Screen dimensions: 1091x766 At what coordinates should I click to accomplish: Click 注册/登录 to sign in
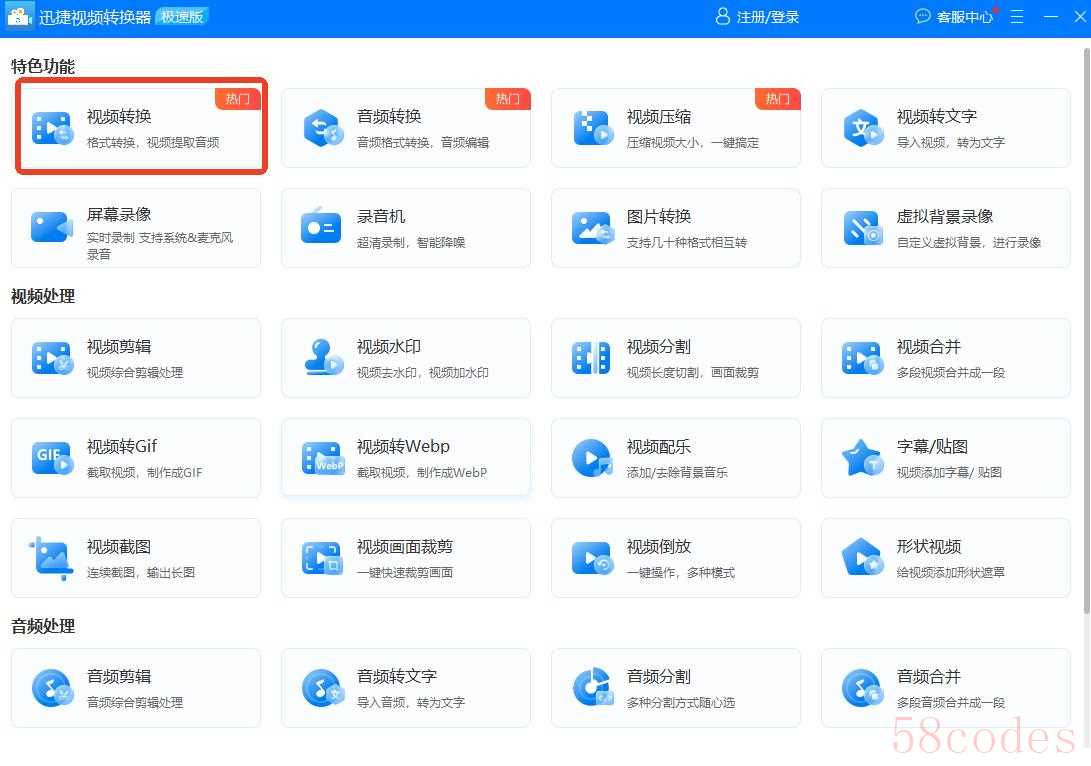[x=767, y=17]
